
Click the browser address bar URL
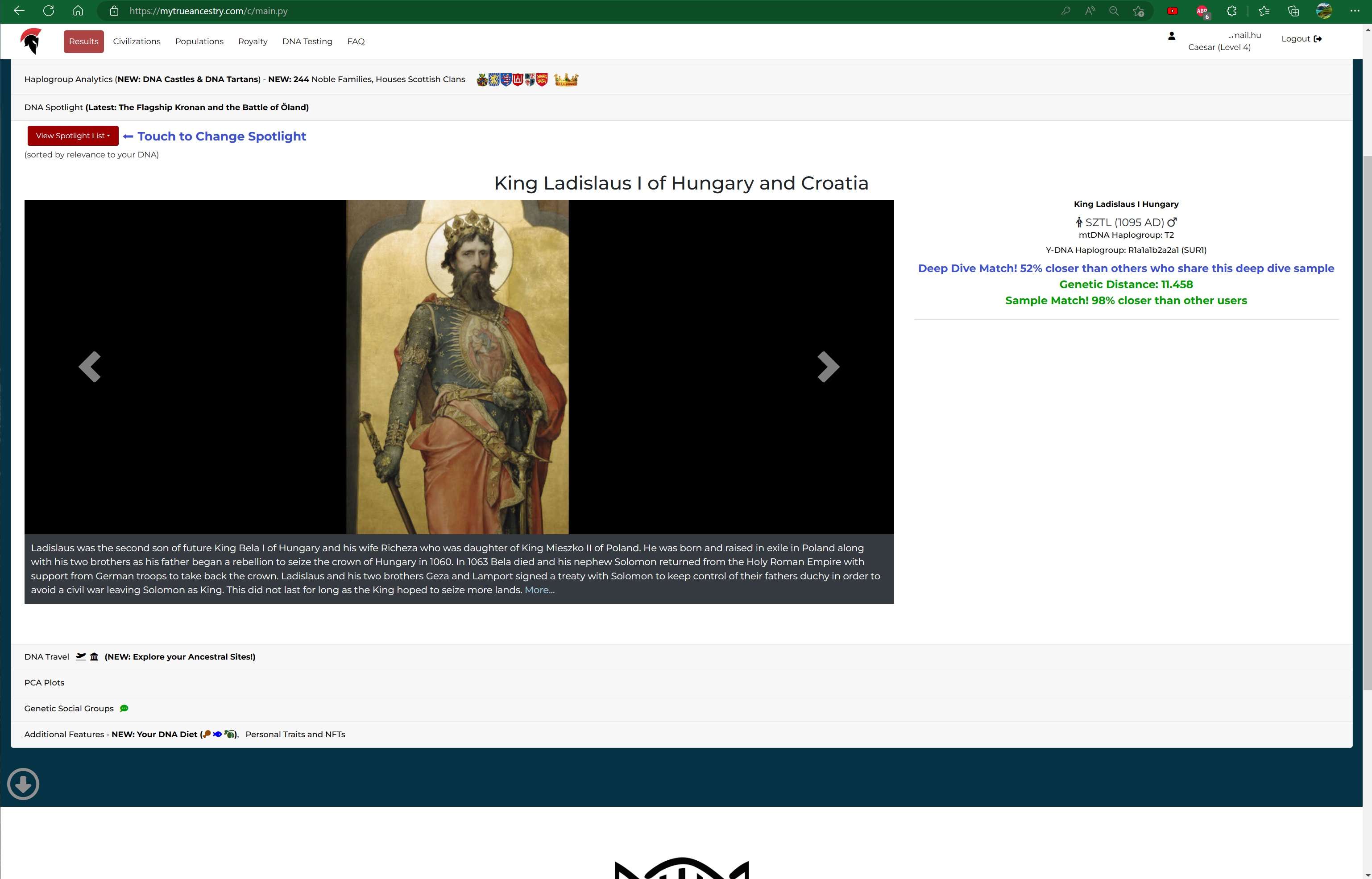point(208,11)
